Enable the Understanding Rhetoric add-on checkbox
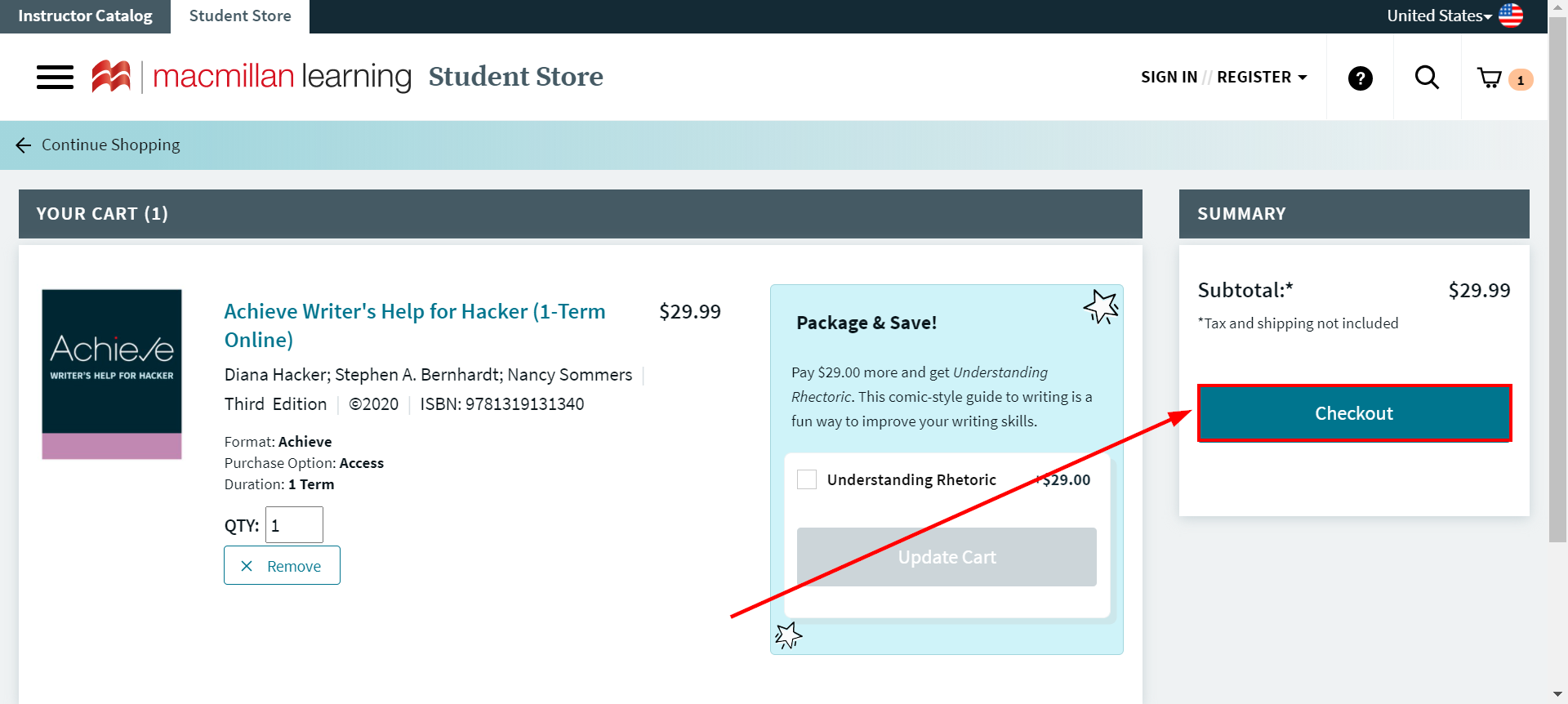 tap(807, 479)
